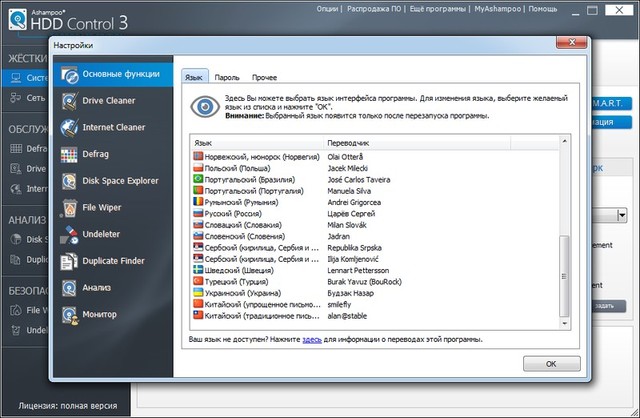Click the Defrag settings icon
Screen dimensions: 640x418
(69, 155)
